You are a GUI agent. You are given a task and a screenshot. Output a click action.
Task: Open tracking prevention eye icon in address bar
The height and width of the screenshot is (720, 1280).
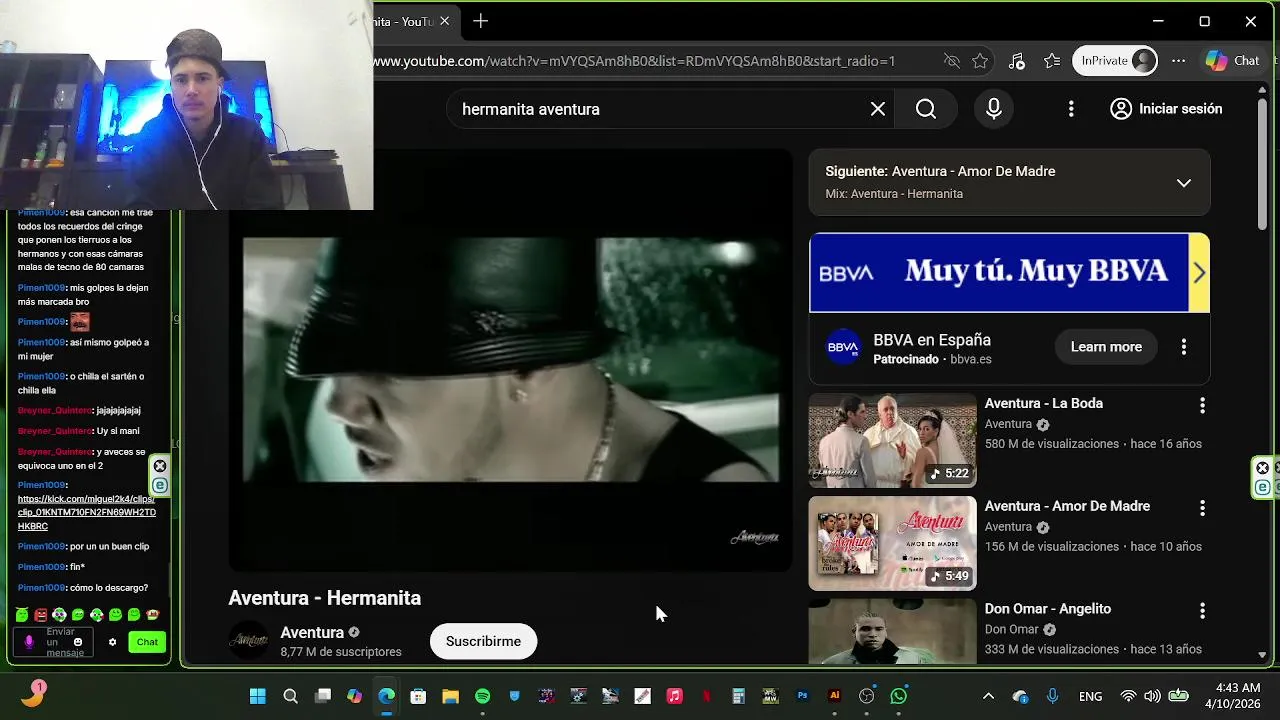click(952, 61)
